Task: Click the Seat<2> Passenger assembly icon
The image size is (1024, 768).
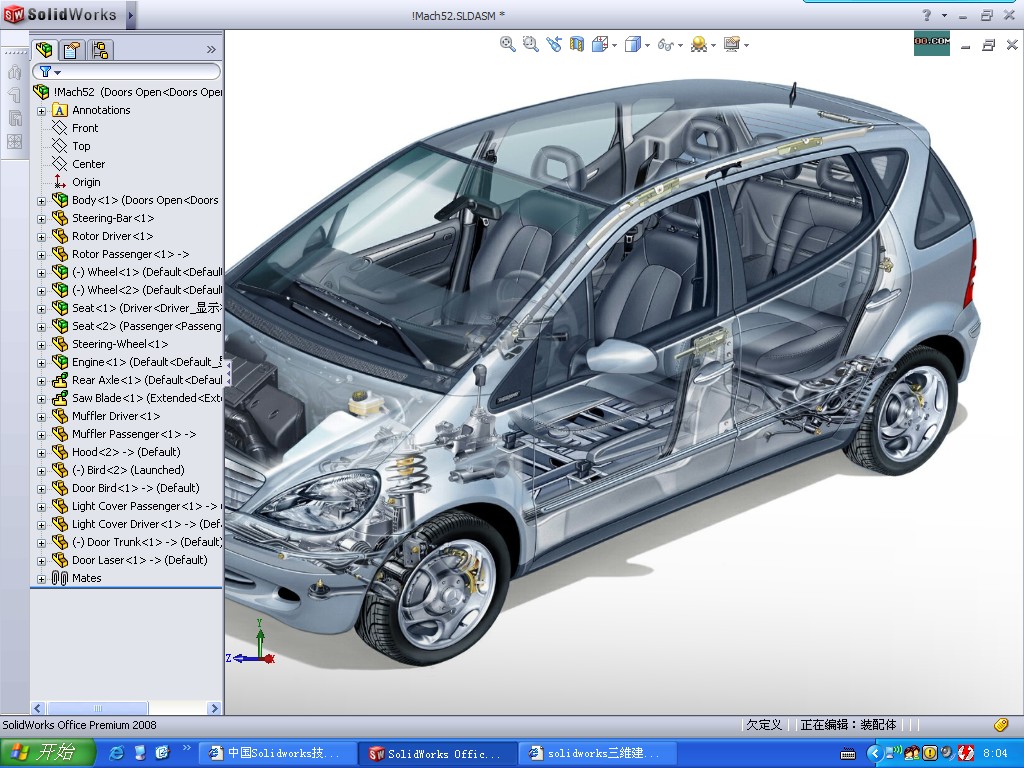Action: pyautogui.click(x=60, y=326)
